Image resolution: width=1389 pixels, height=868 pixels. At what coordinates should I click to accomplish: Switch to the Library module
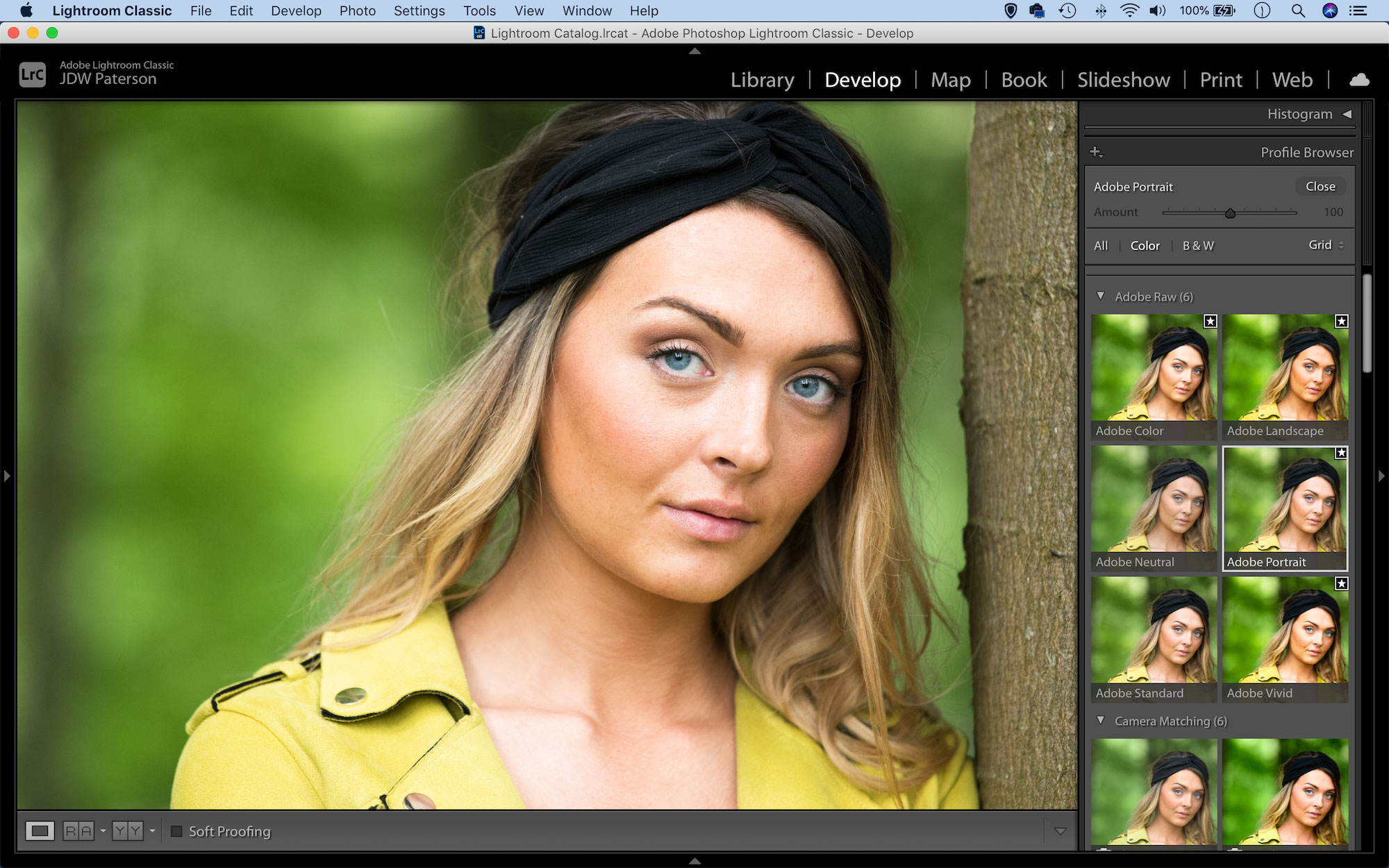[762, 80]
